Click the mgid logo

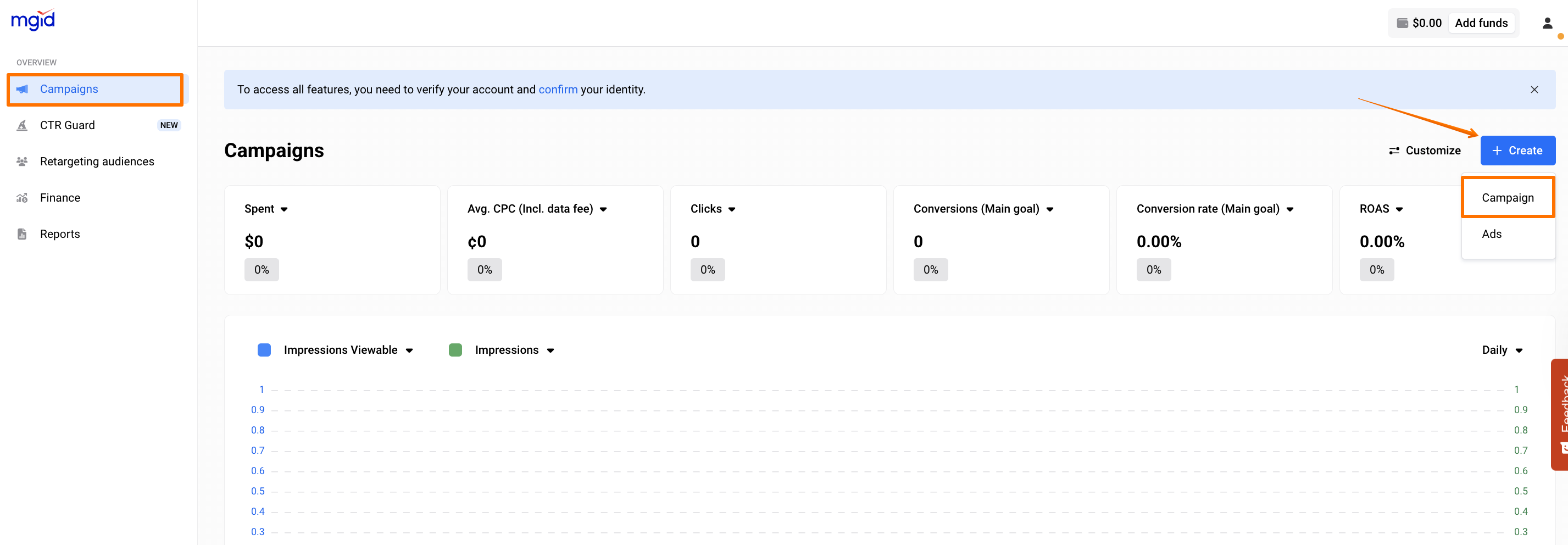(x=33, y=21)
